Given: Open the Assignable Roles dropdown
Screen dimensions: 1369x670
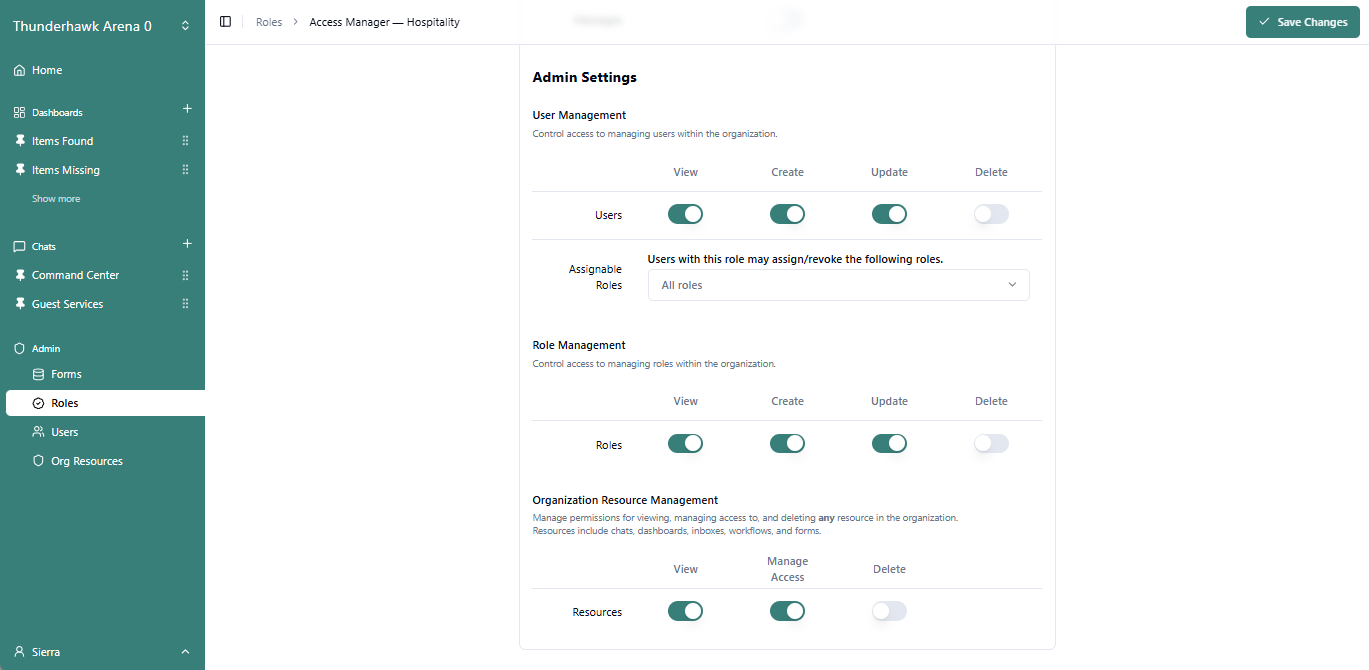Looking at the screenshot, I should point(838,285).
